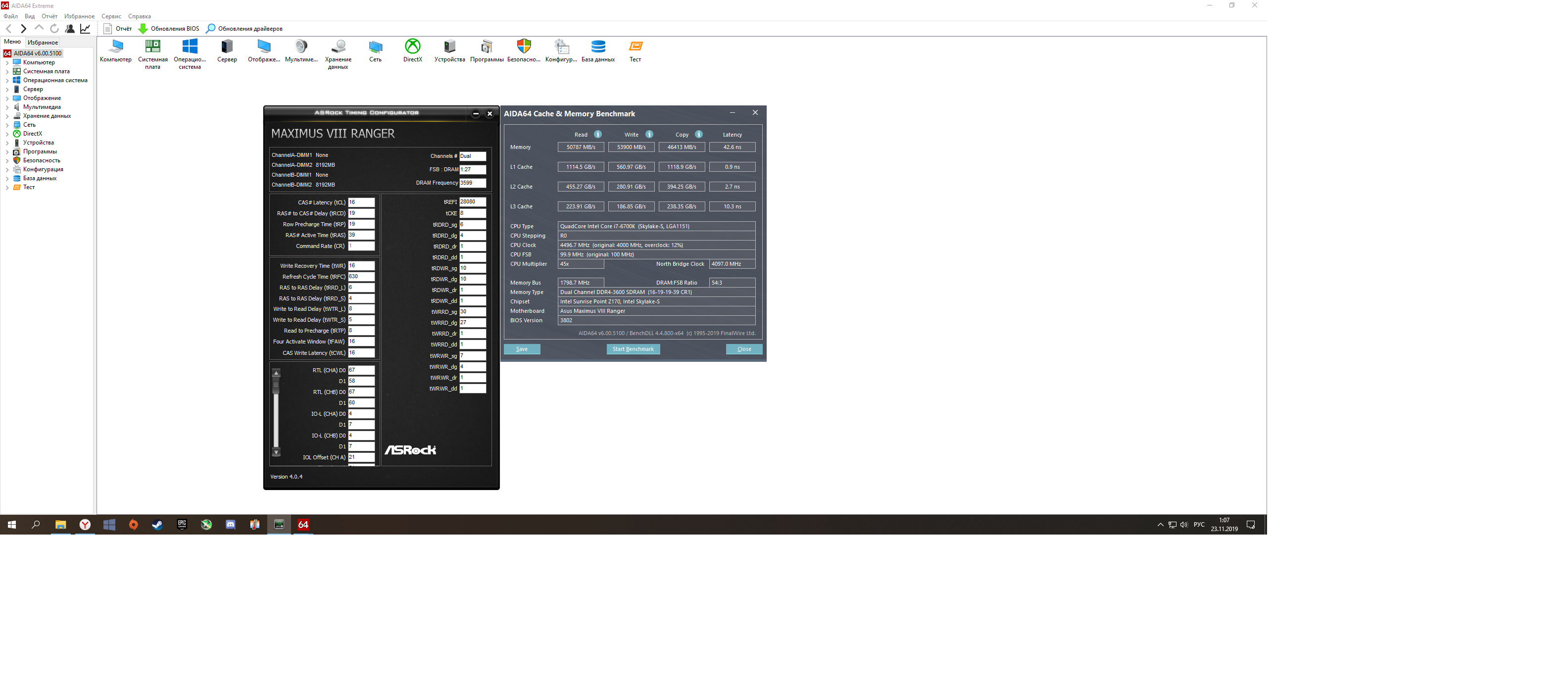Click the Отчёт report toolbar button
This screenshot has height=686, width=1568.
117,29
